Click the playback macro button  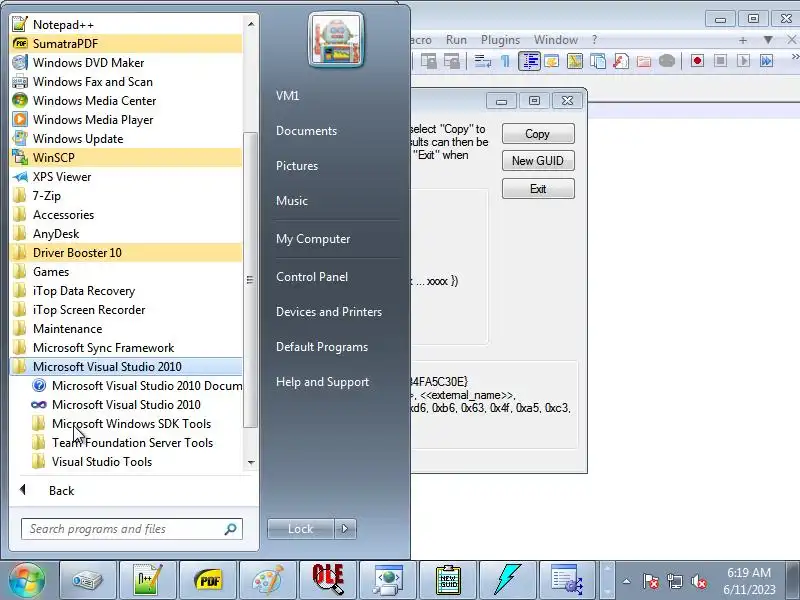[743, 61]
